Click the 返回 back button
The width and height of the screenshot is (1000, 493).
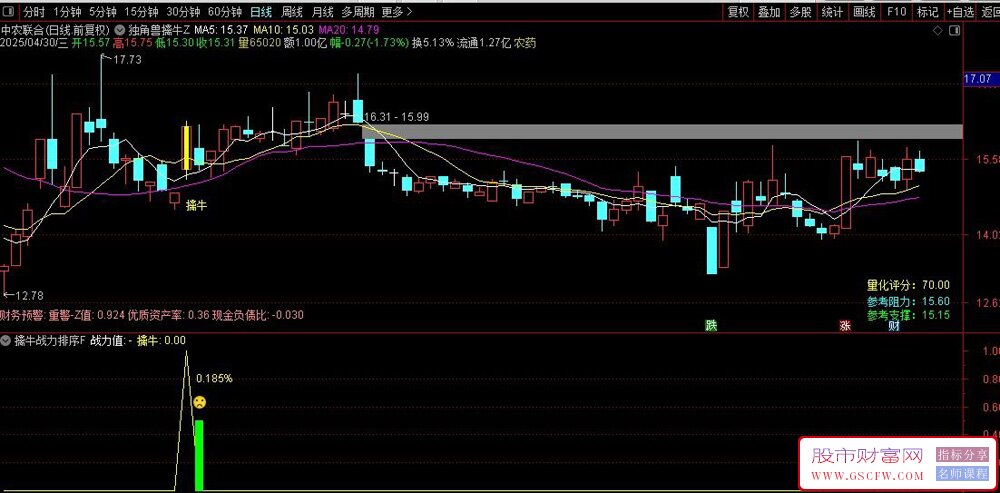point(989,11)
